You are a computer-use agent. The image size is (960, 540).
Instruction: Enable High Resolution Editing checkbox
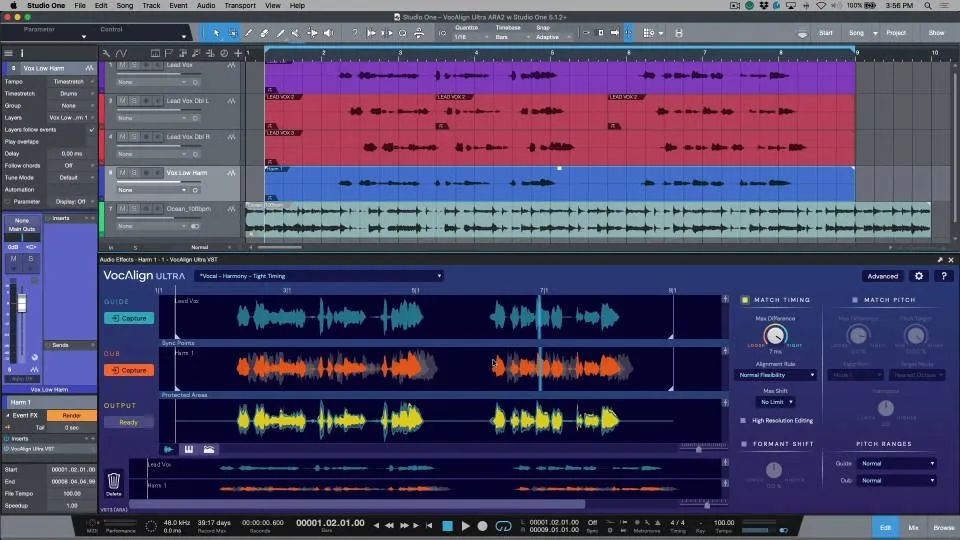click(x=745, y=420)
